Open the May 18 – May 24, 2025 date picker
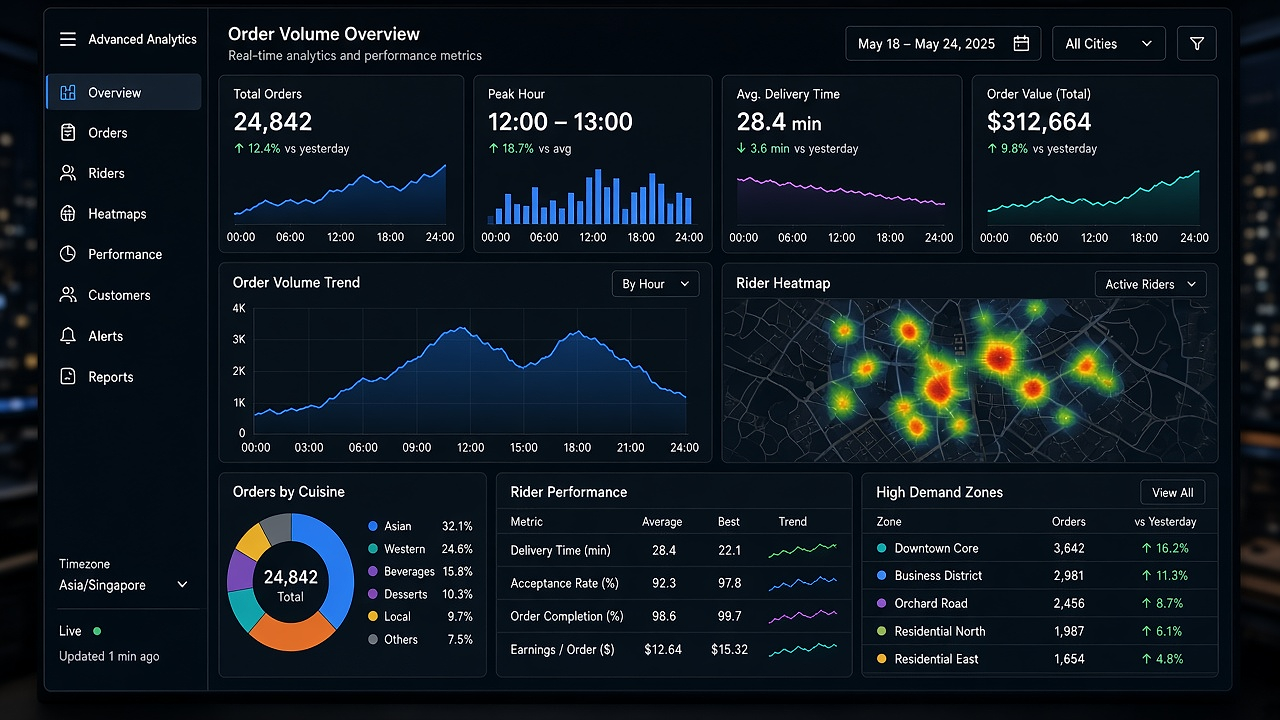Viewport: 1280px width, 720px height. [943, 44]
